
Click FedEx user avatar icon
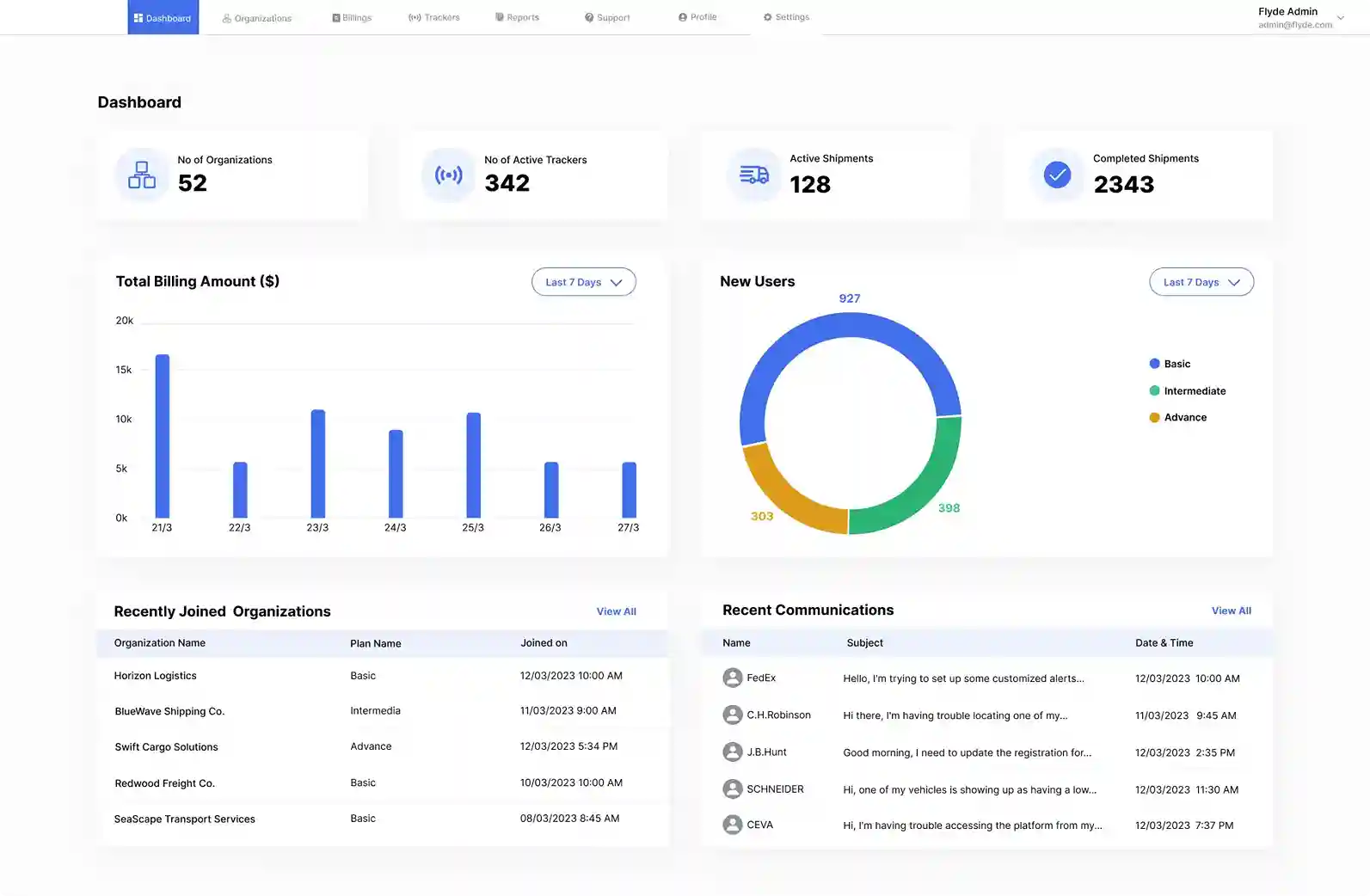coord(733,678)
